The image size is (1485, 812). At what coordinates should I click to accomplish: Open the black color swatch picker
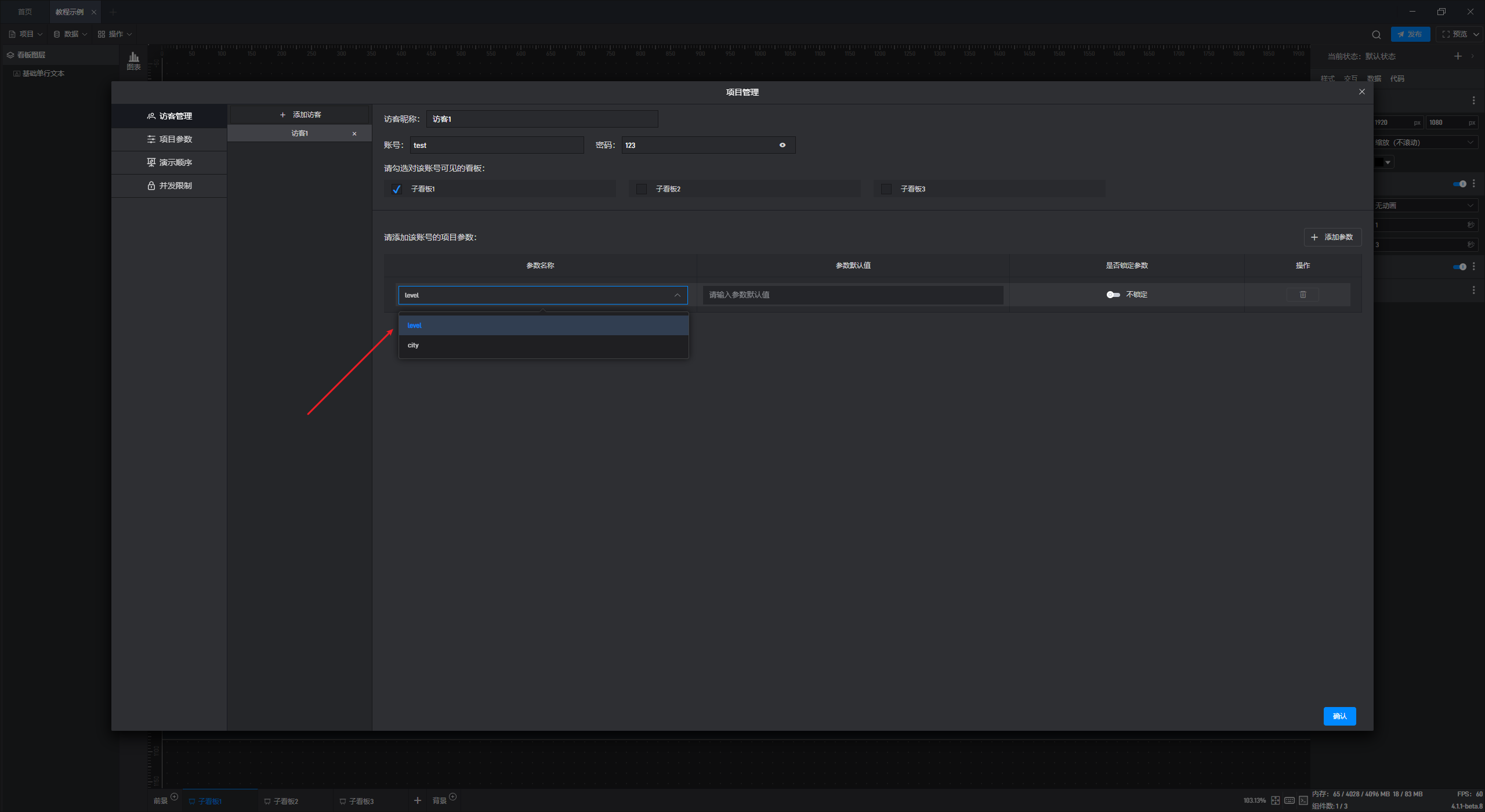1383,162
